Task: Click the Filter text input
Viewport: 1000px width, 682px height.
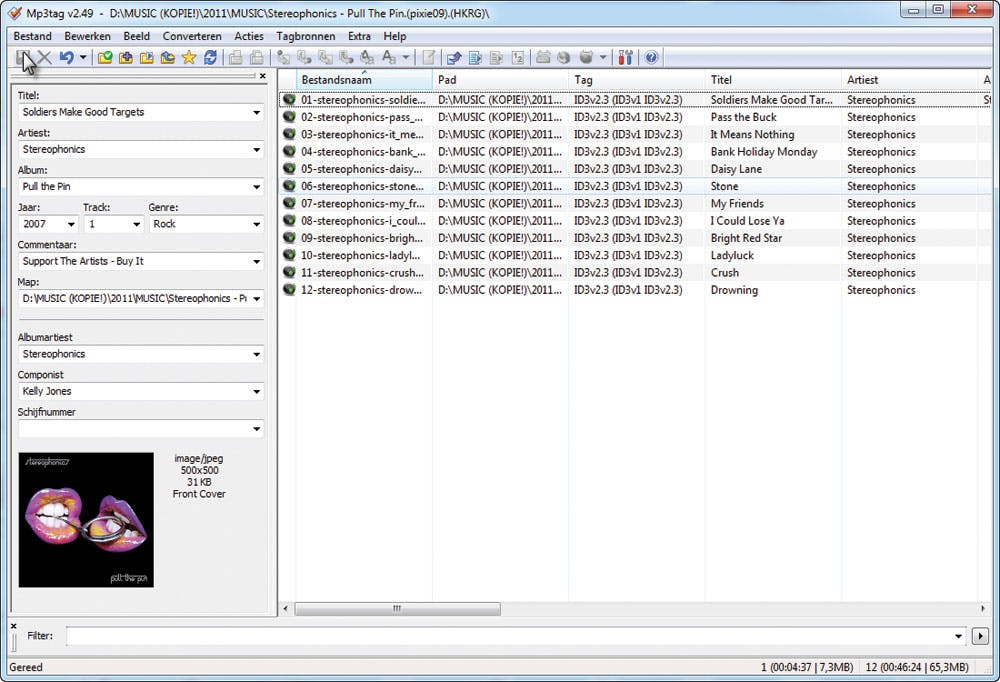Action: point(509,636)
